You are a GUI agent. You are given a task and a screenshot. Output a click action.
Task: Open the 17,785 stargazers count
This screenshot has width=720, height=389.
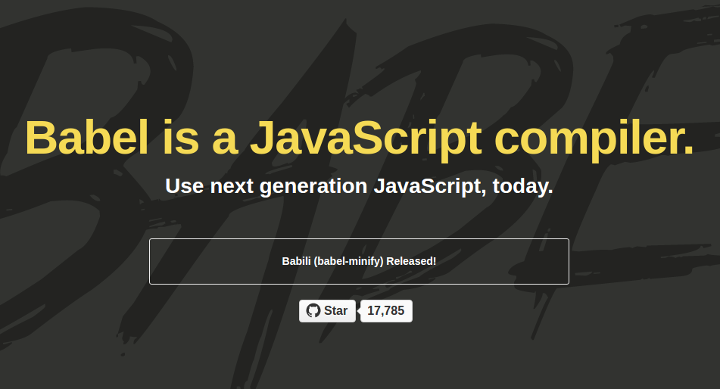pos(386,311)
